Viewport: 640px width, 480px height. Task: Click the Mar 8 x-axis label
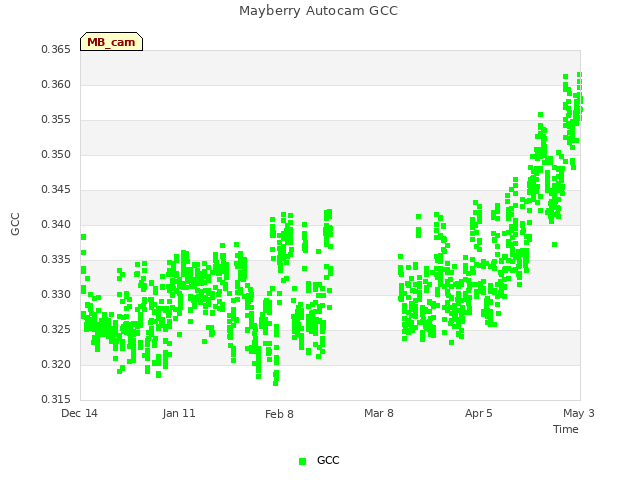379,413
